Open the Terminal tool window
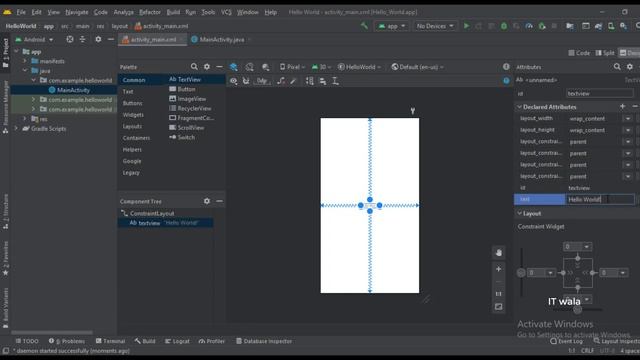The height and width of the screenshot is (360, 640). point(110,341)
